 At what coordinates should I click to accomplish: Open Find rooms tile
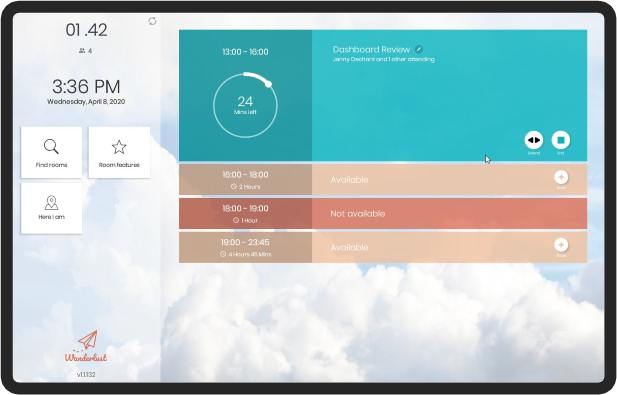coord(52,152)
